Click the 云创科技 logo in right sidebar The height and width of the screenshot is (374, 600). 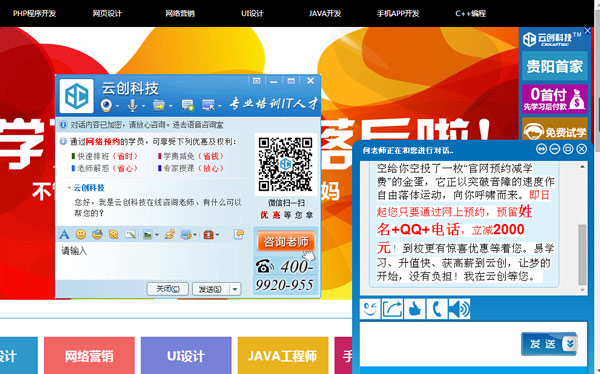click(x=551, y=39)
